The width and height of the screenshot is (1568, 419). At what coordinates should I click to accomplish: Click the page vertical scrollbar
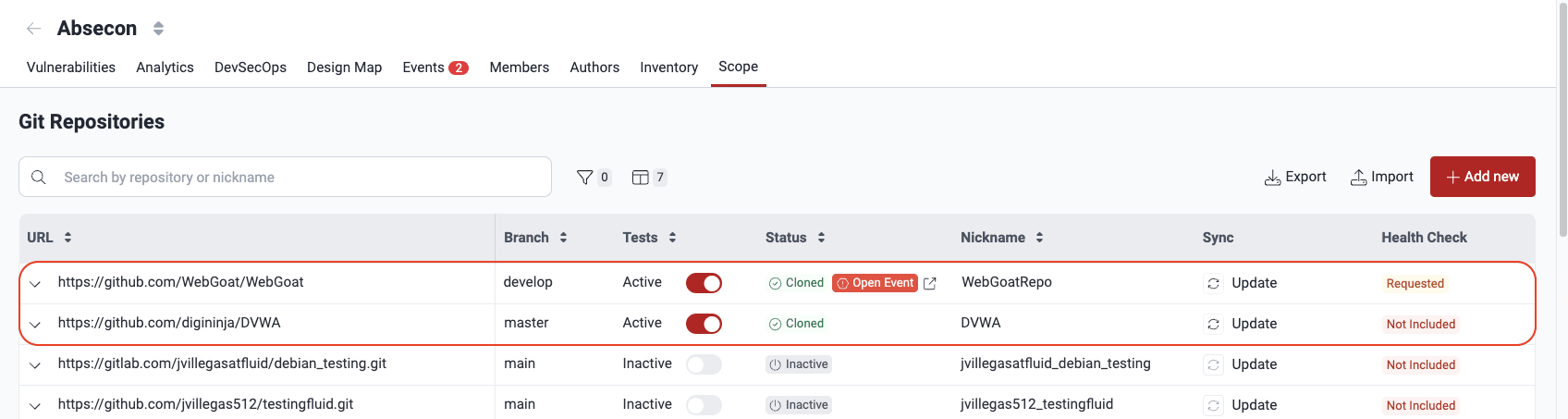coord(1562,118)
